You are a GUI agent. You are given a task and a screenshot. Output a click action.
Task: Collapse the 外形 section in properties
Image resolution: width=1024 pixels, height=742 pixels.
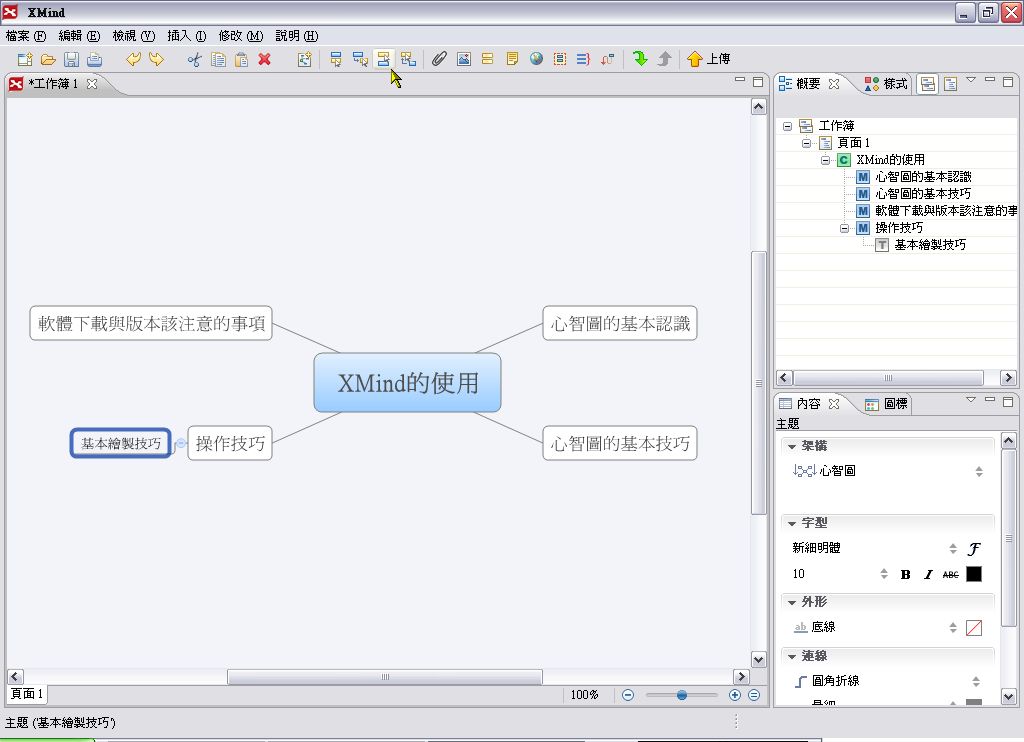[x=792, y=602]
